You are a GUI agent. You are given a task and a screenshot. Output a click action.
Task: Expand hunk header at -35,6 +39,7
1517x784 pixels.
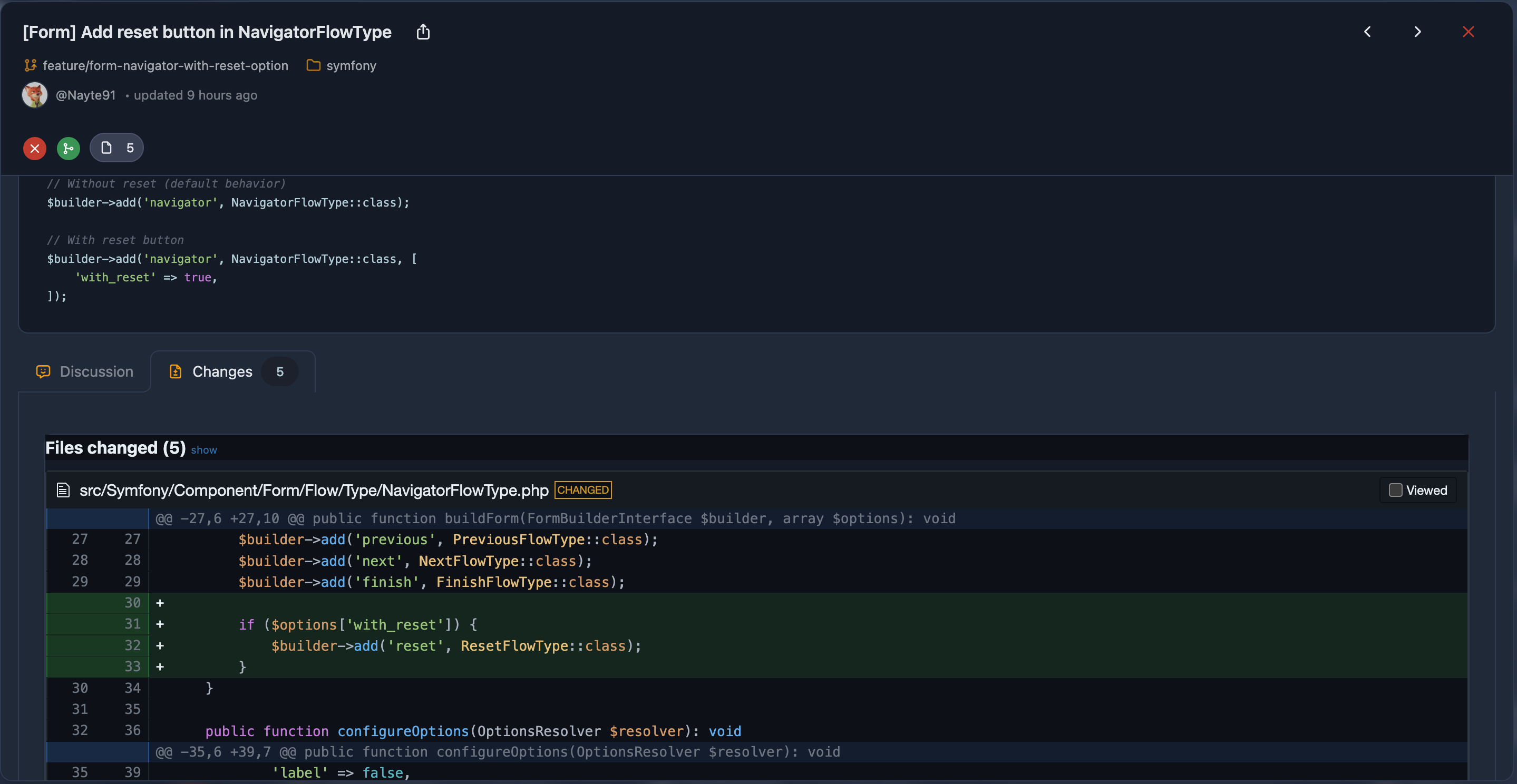[98, 752]
